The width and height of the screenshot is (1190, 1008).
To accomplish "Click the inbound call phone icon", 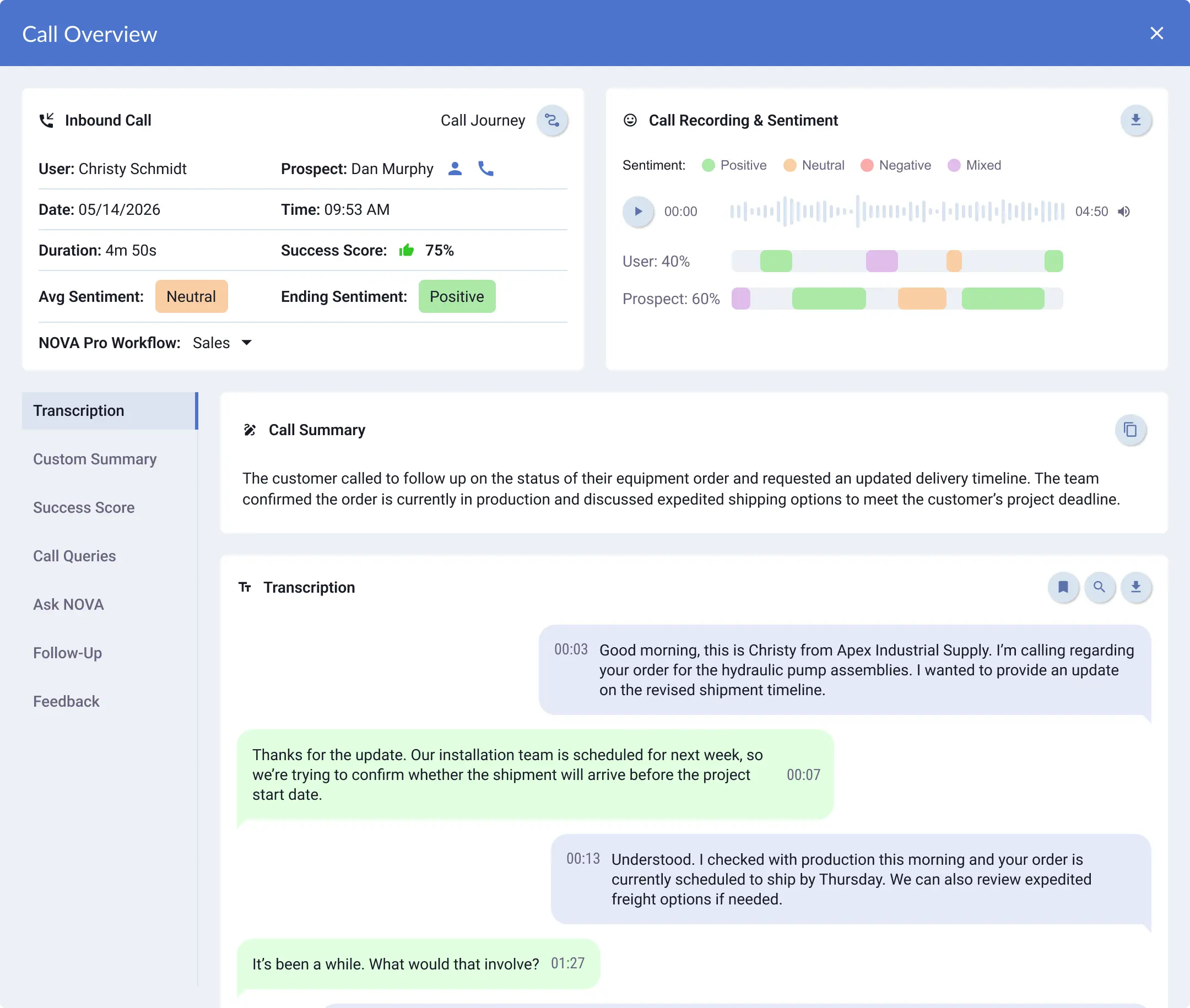I will (x=46, y=121).
